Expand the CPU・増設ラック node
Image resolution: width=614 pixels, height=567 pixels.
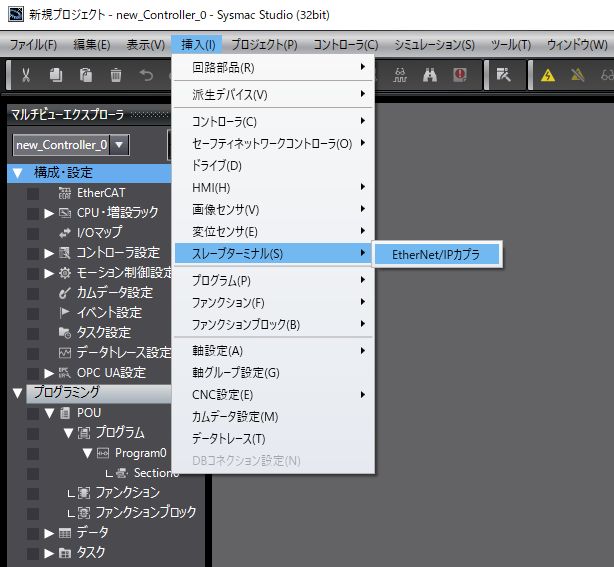49,213
